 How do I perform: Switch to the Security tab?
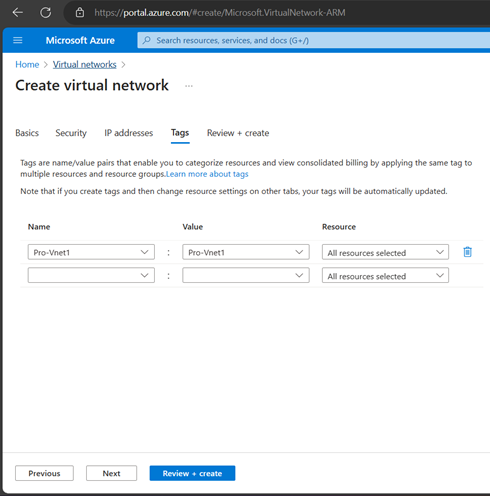click(x=71, y=133)
